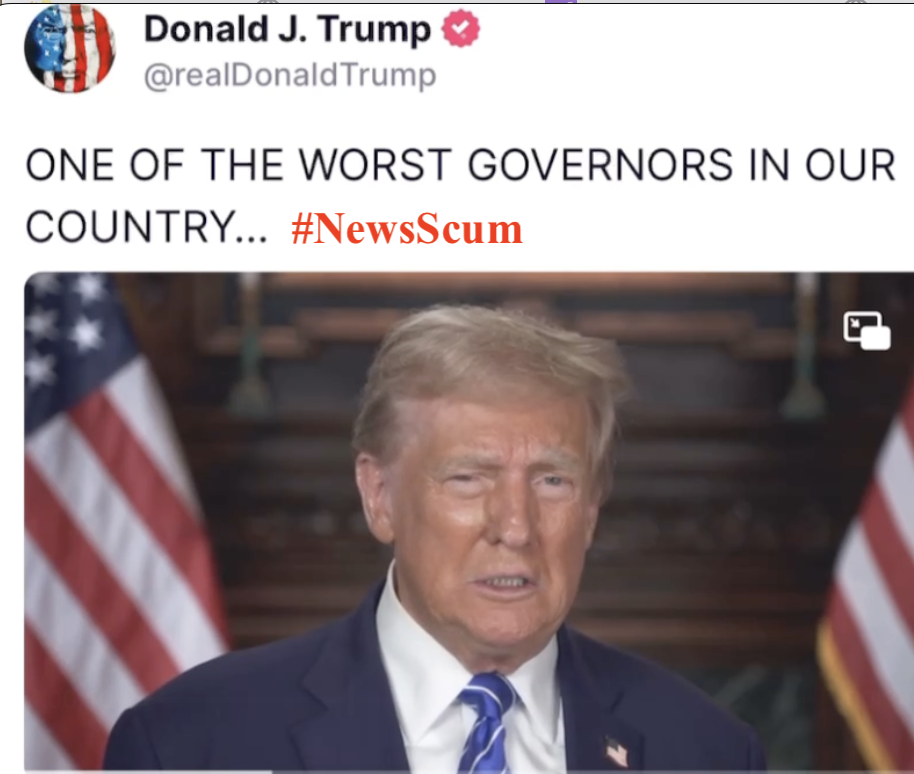Click the flag at the video's right edge
The image size is (914, 774).
coord(869,583)
